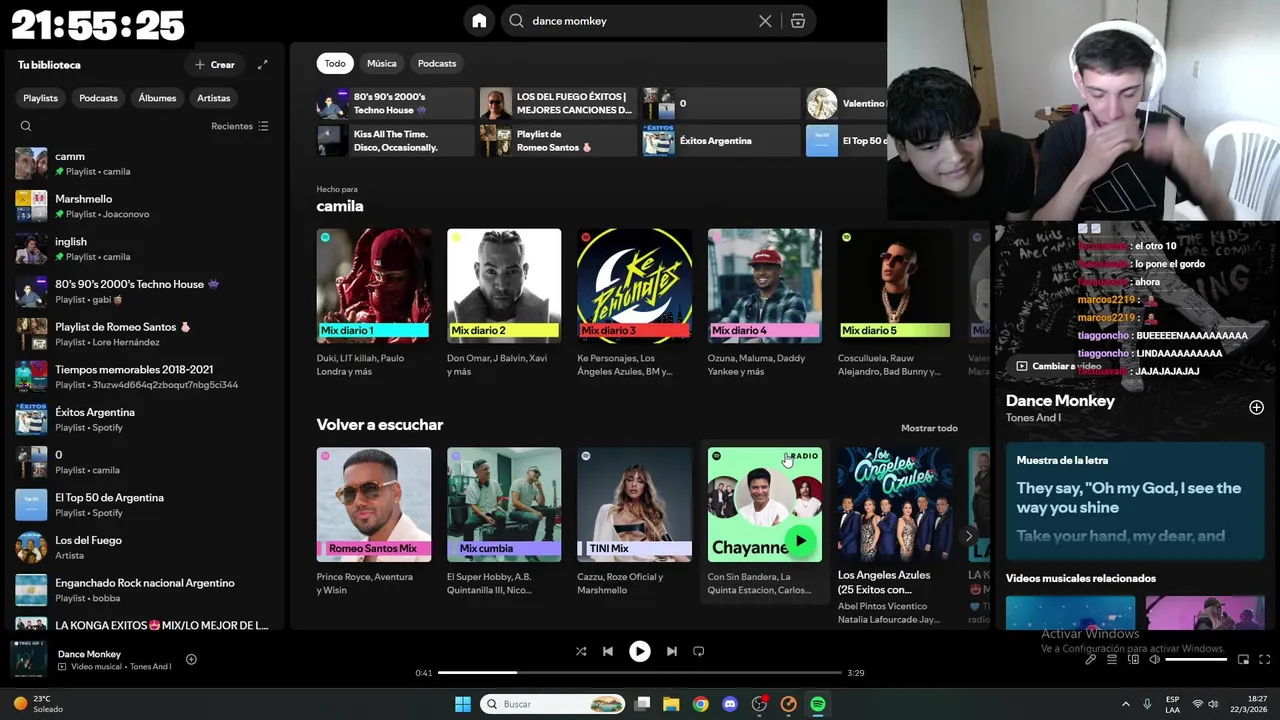Open Mix diario 3 Ke Personajes card
This screenshot has width=1280, height=720.
point(634,304)
